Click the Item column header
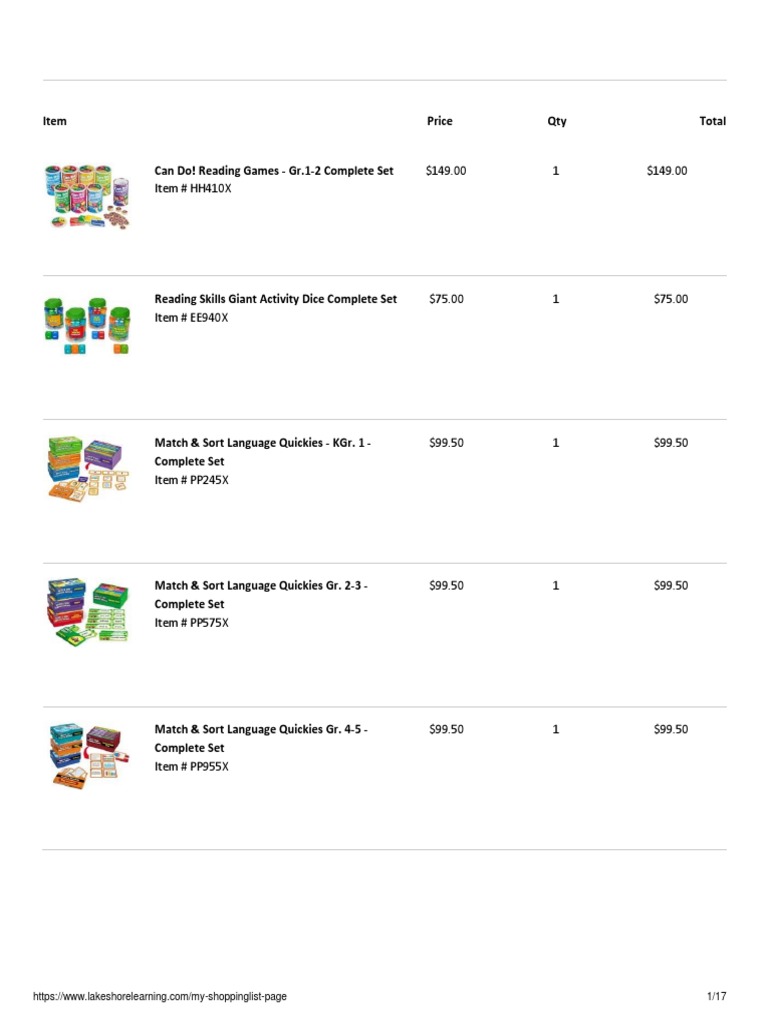 click(x=55, y=121)
